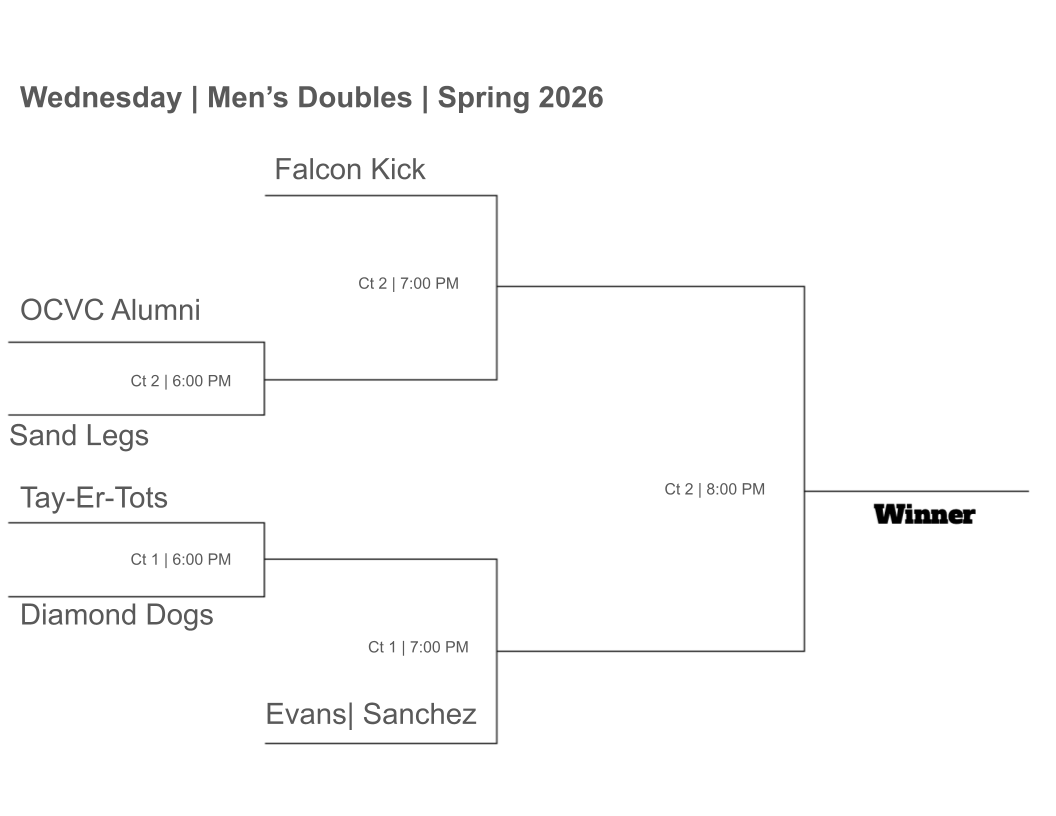Click the champion line above Winner
The height and width of the screenshot is (816, 1056).
[x=917, y=491]
